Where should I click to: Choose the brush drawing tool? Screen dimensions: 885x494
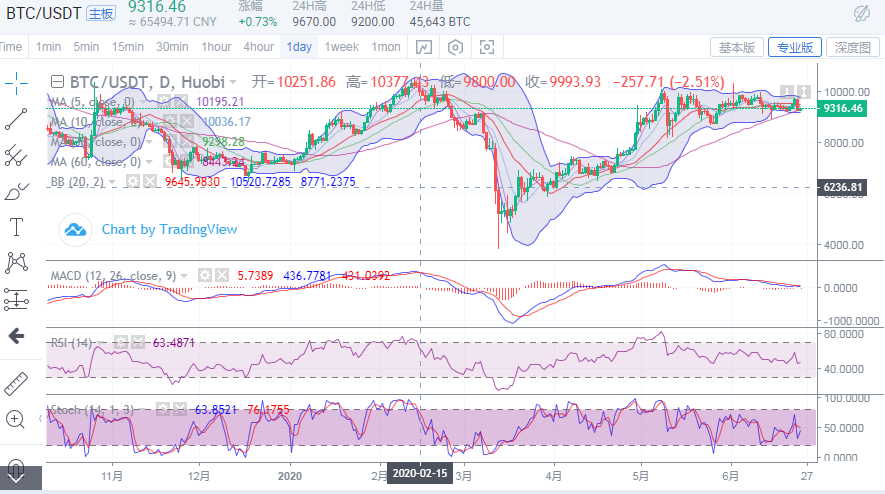coord(15,191)
